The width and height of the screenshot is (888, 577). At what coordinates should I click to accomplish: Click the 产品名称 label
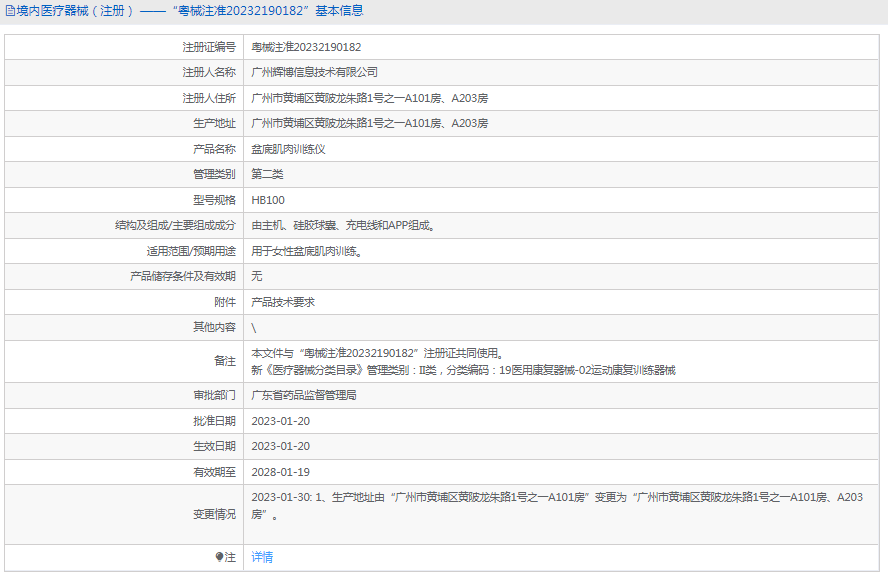(x=215, y=149)
